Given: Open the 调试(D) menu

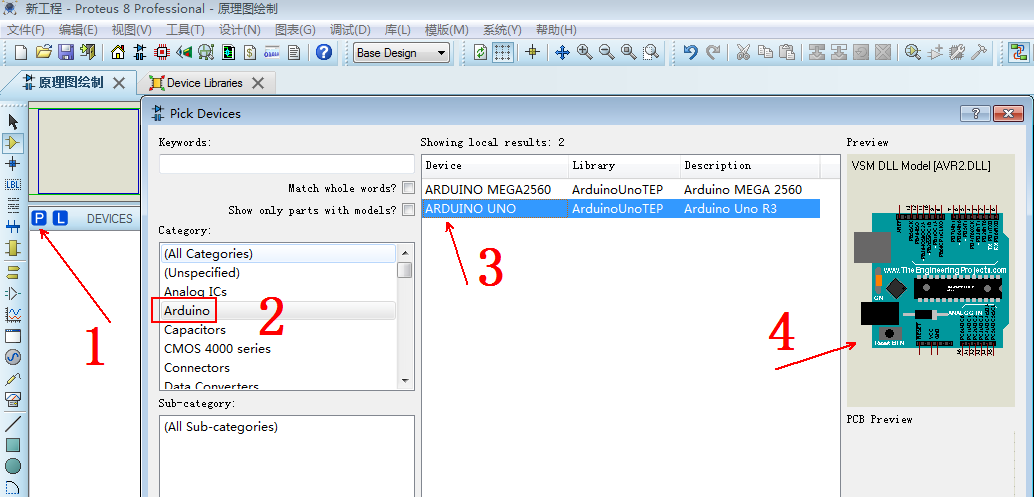Looking at the screenshot, I should click(350, 30).
